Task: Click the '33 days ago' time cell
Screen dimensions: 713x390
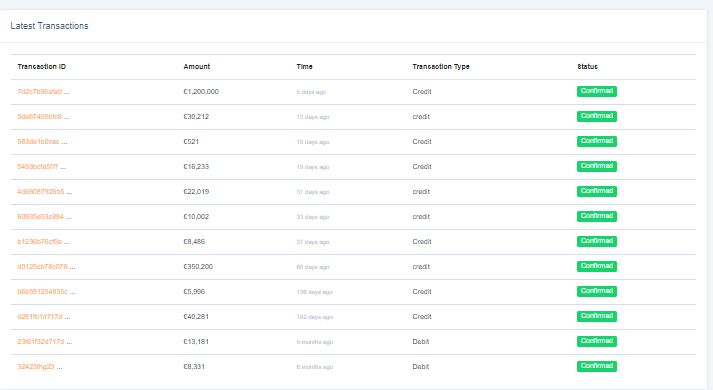Action: (313, 217)
